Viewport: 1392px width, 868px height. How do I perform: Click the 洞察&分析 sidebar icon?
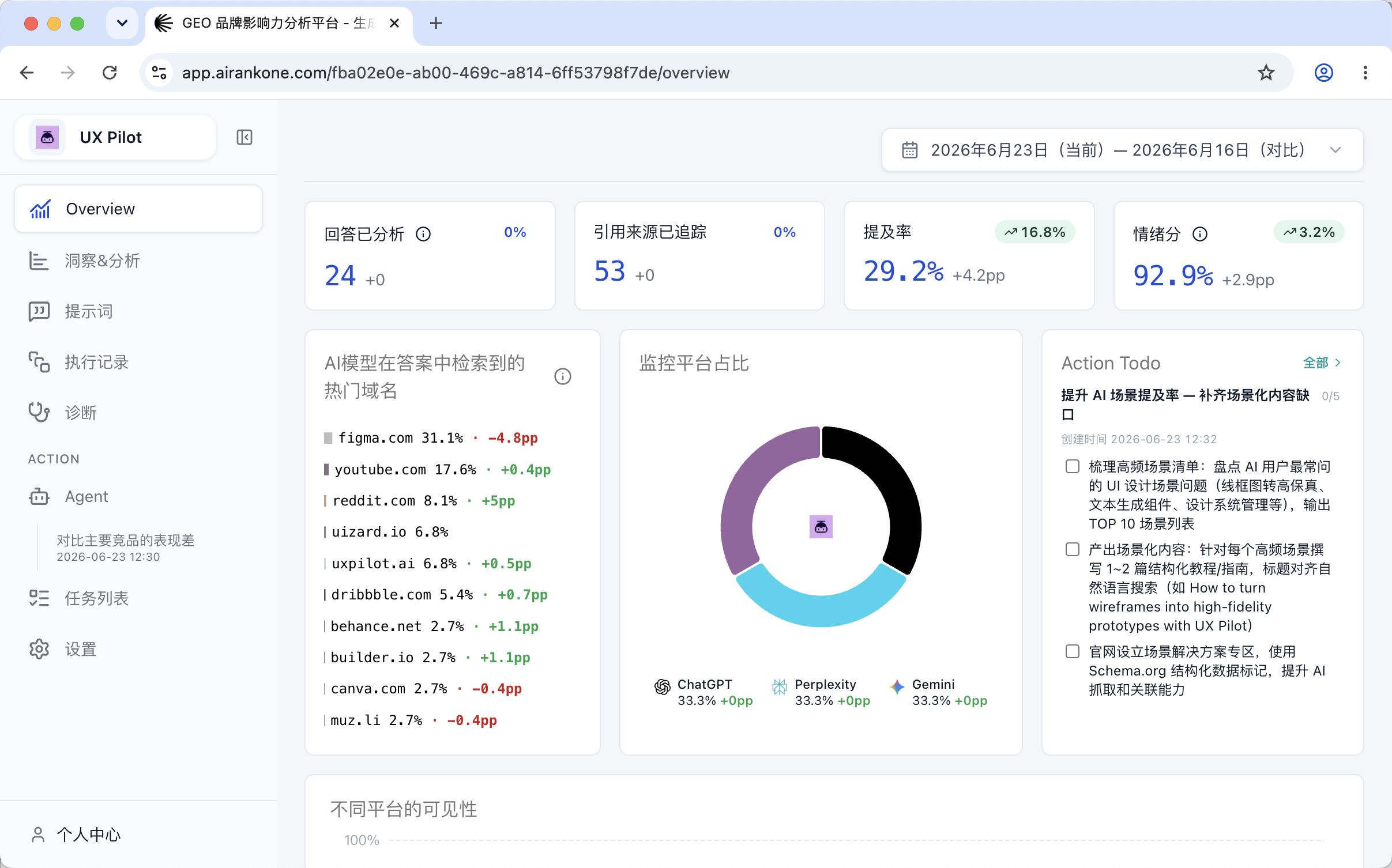(39, 261)
